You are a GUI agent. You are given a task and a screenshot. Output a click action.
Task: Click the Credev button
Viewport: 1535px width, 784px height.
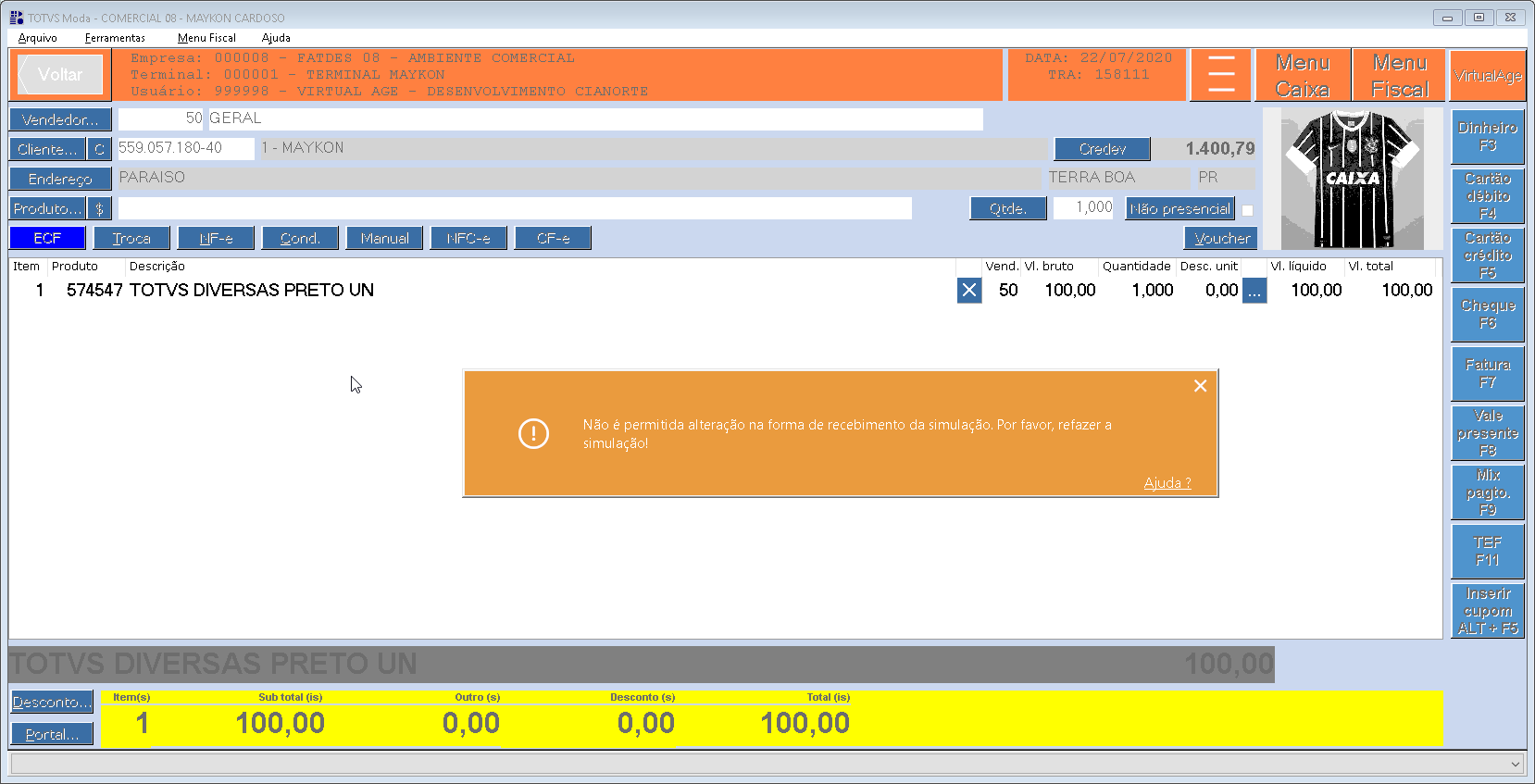pyautogui.click(x=1102, y=149)
